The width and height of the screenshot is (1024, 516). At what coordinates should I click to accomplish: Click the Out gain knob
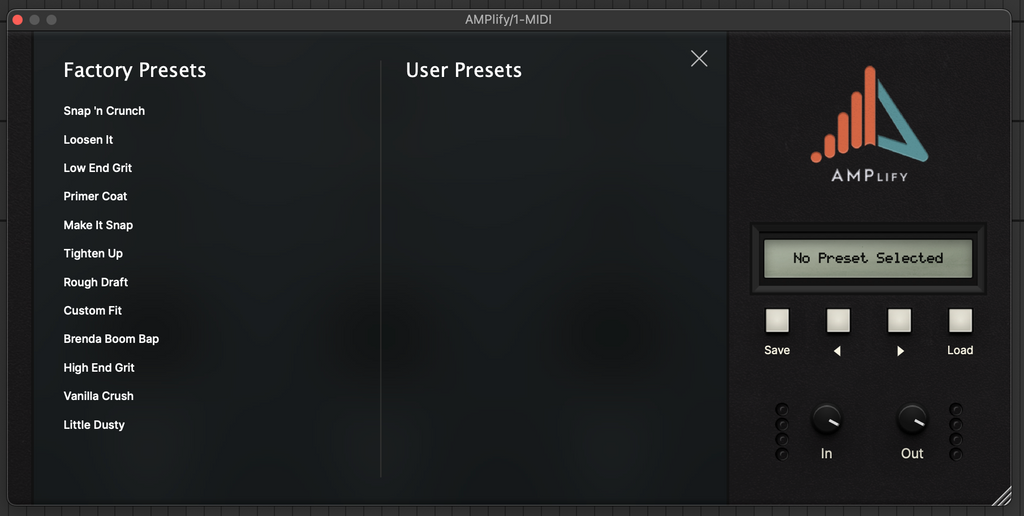(912, 419)
